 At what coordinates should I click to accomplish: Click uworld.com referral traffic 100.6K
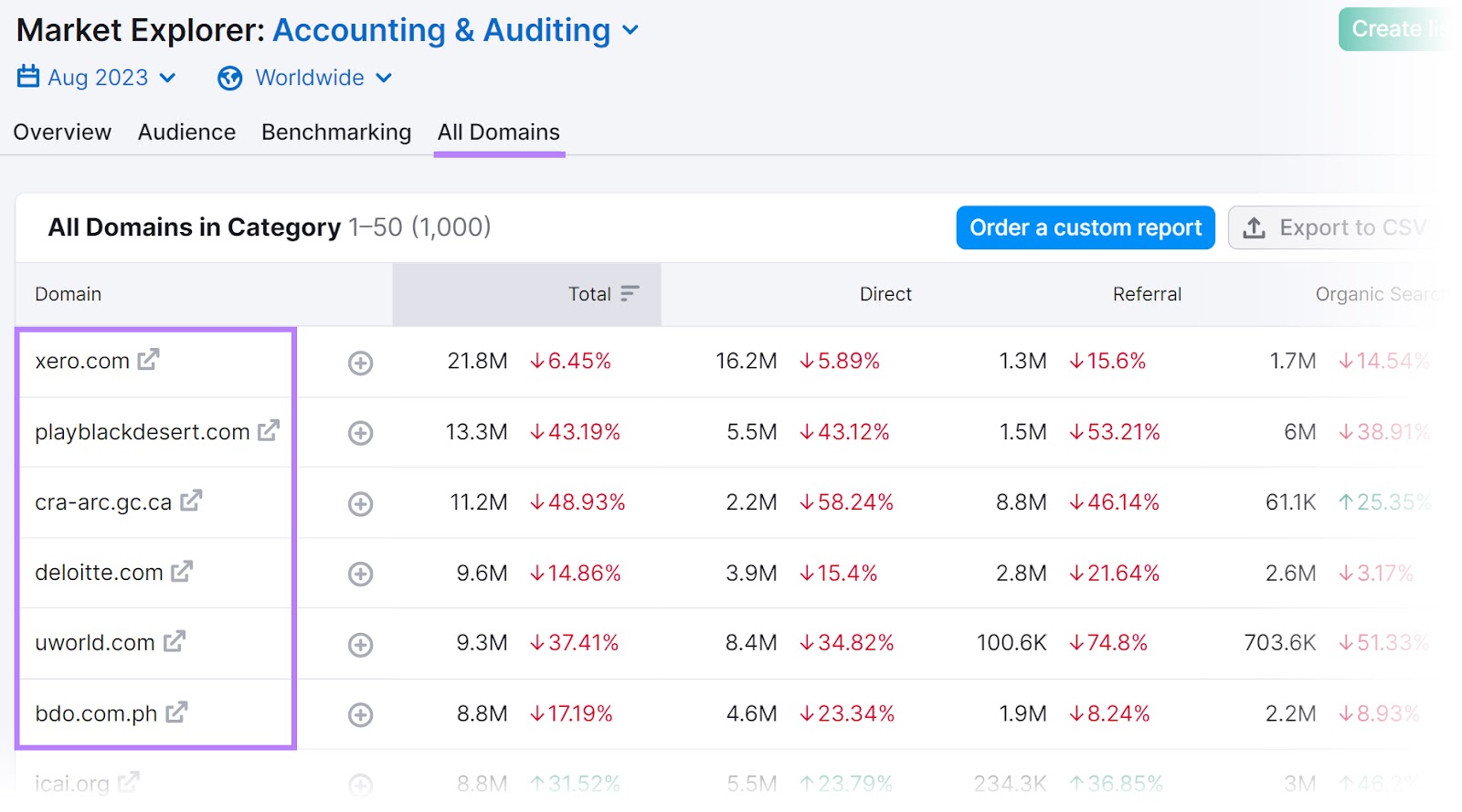1012,642
